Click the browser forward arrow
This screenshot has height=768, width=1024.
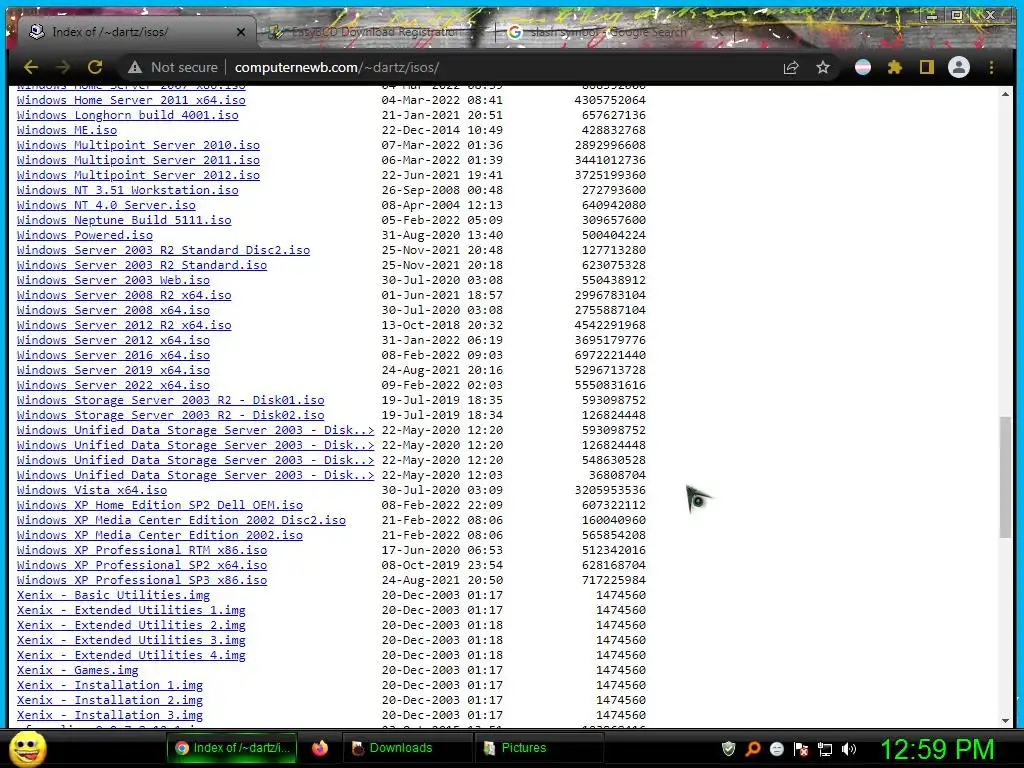(63, 67)
